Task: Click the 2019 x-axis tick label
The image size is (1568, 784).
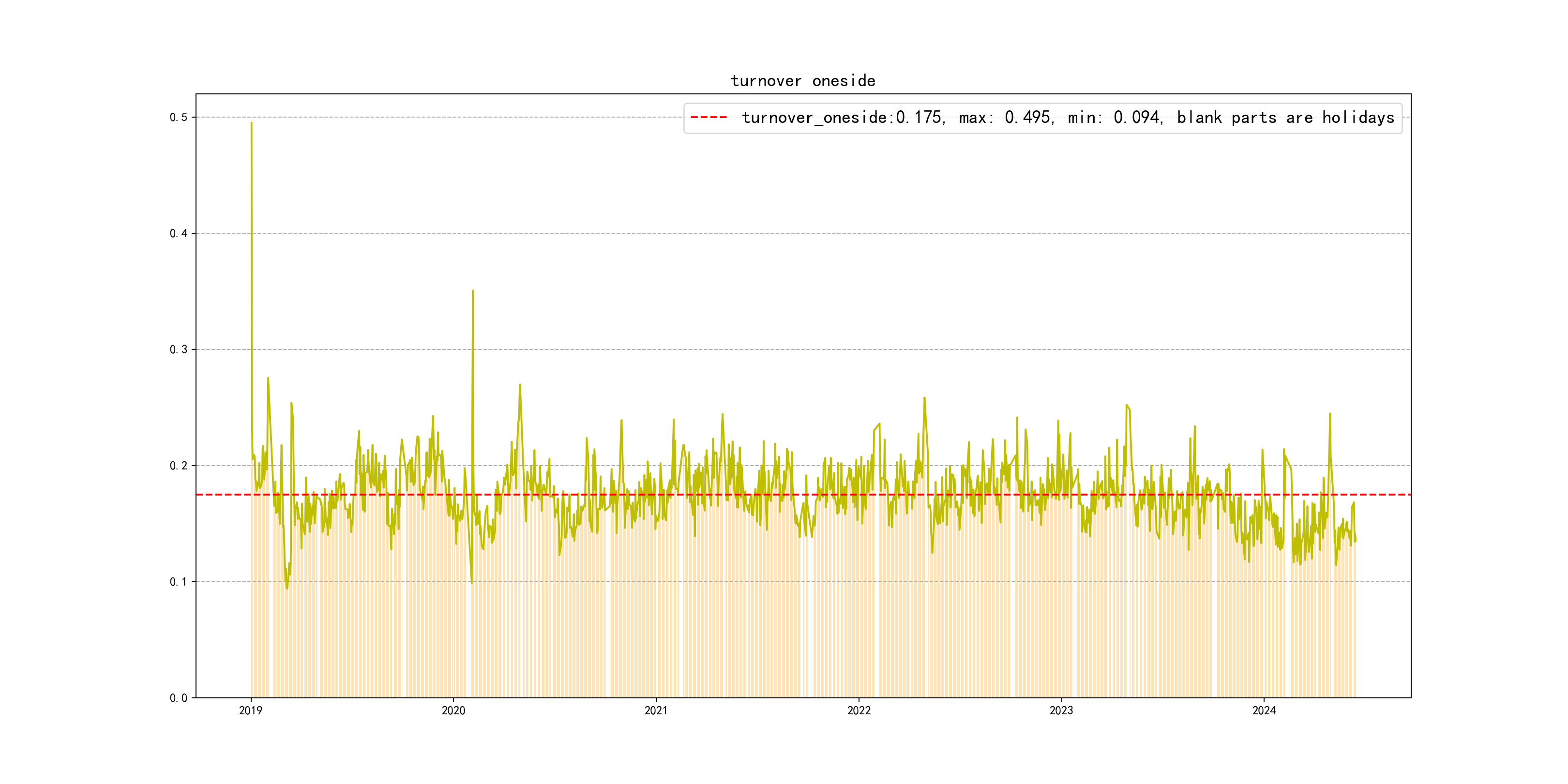Action: [251, 710]
